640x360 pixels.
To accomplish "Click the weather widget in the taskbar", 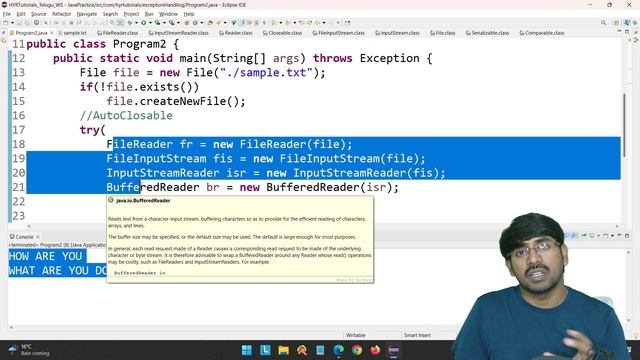I will coord(29,350).
